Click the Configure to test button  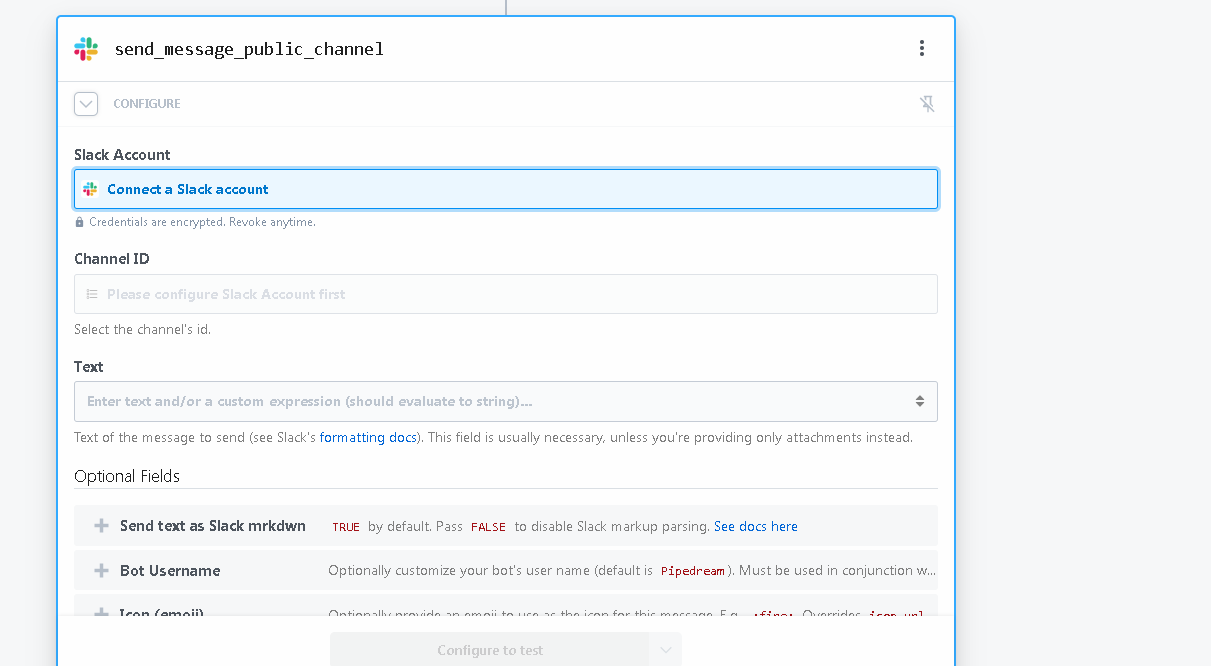[x=490, y=650]
